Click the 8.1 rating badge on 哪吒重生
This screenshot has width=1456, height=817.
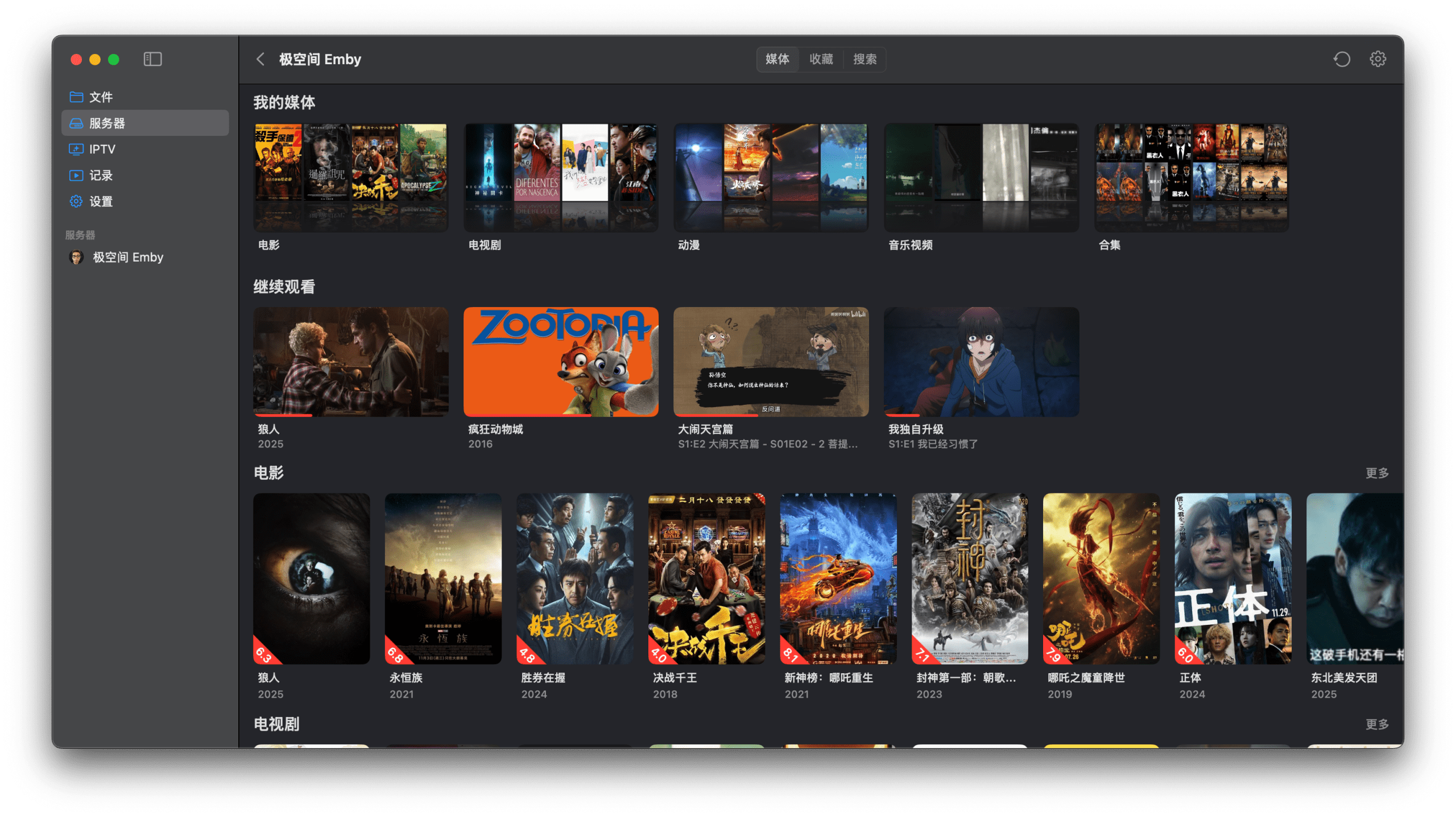pyautogui.click(x=791, y=654)
